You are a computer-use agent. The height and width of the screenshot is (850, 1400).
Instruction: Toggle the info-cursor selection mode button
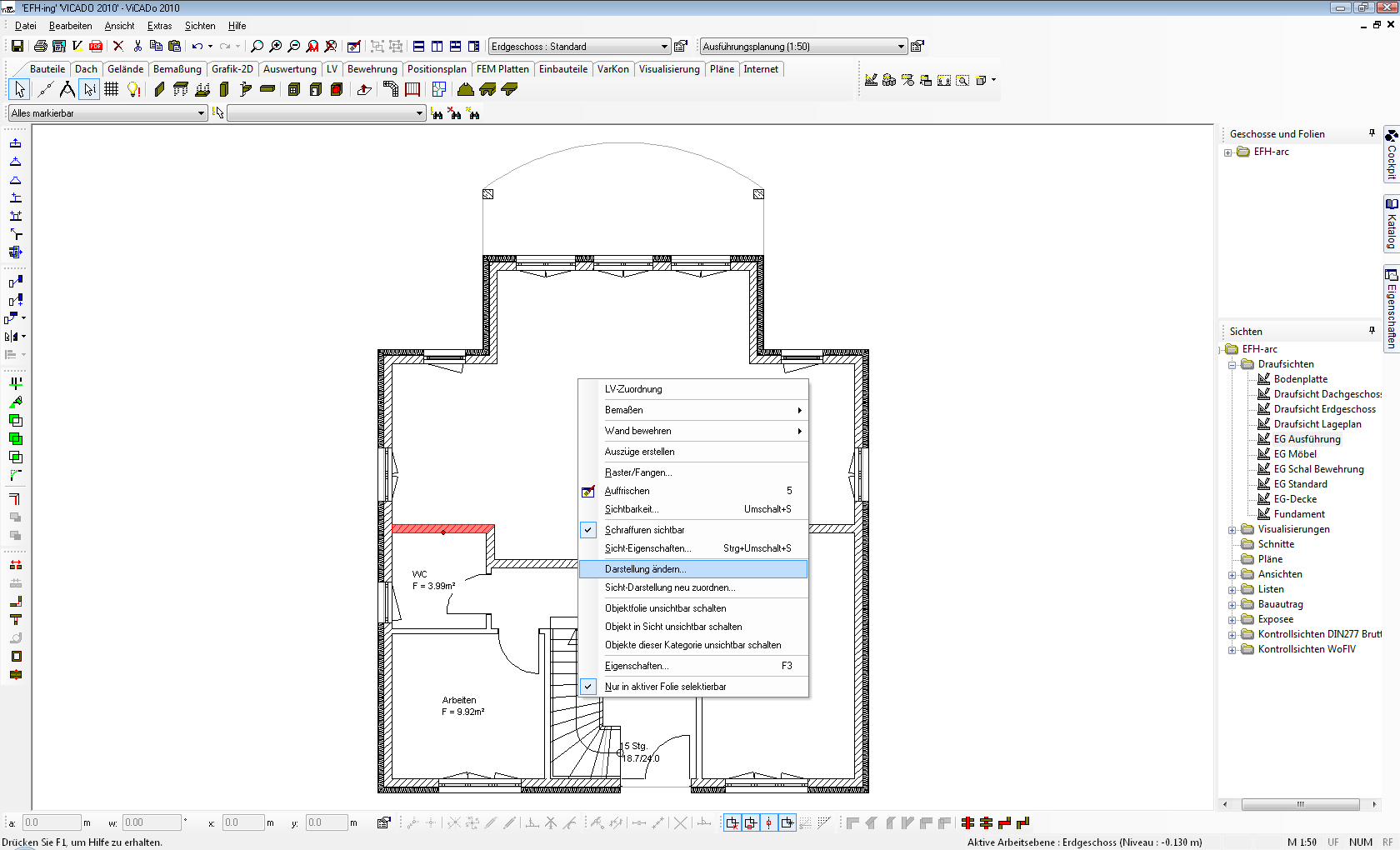(89, 89)
